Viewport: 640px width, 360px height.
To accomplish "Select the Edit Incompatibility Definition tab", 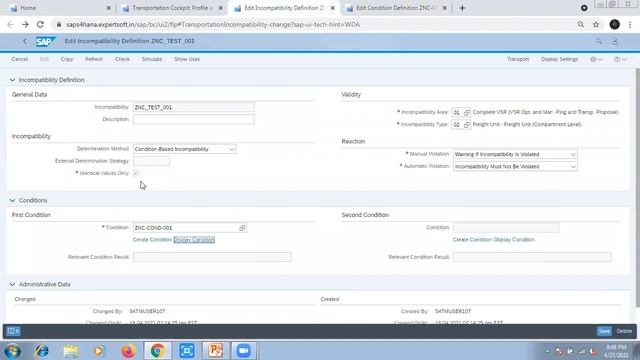I will (x=284, y=8).
